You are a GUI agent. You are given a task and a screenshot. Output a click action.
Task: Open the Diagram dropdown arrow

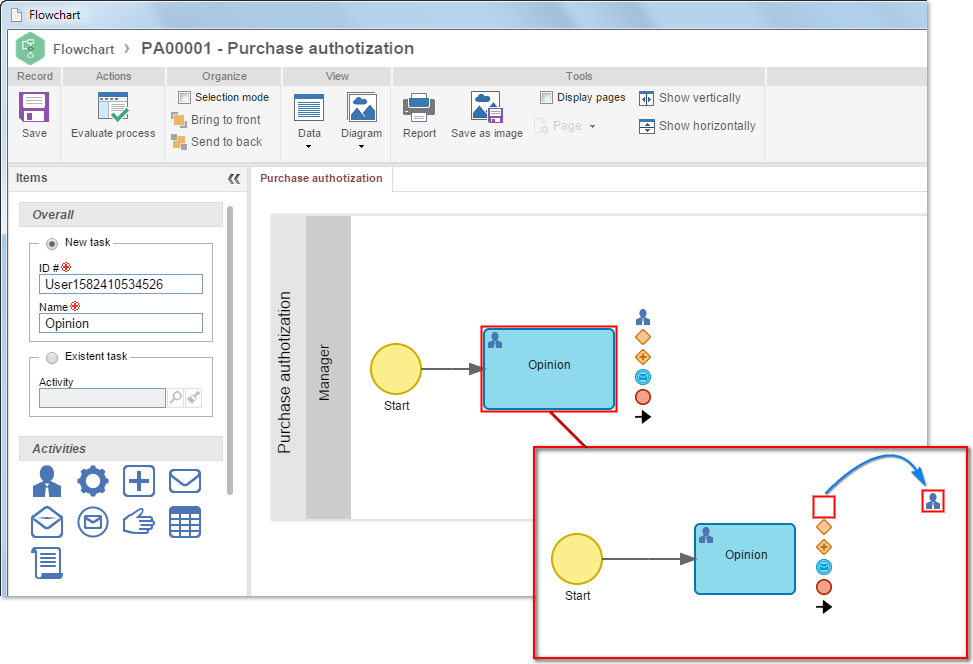tap(361, 146)
